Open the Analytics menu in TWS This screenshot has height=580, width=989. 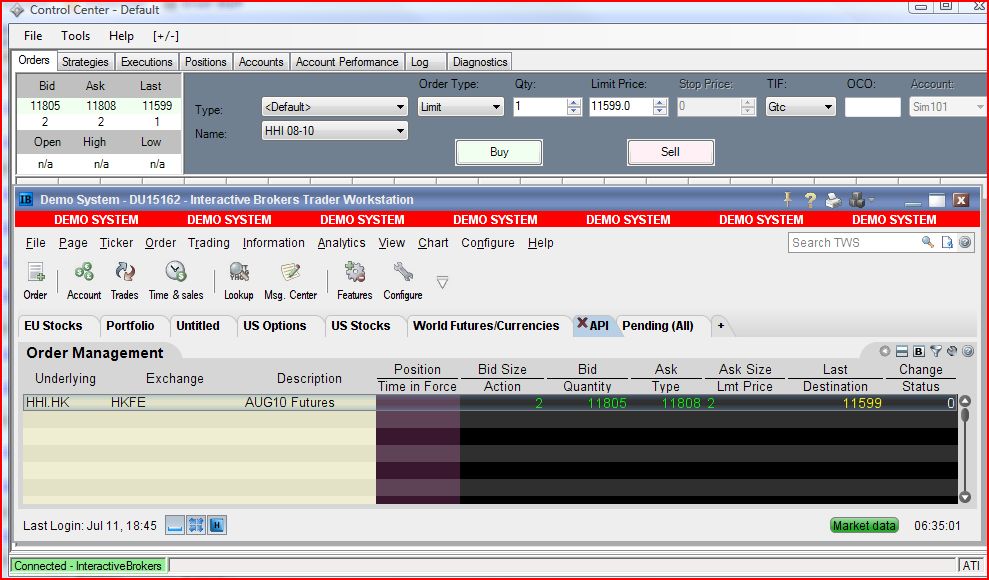341,243
